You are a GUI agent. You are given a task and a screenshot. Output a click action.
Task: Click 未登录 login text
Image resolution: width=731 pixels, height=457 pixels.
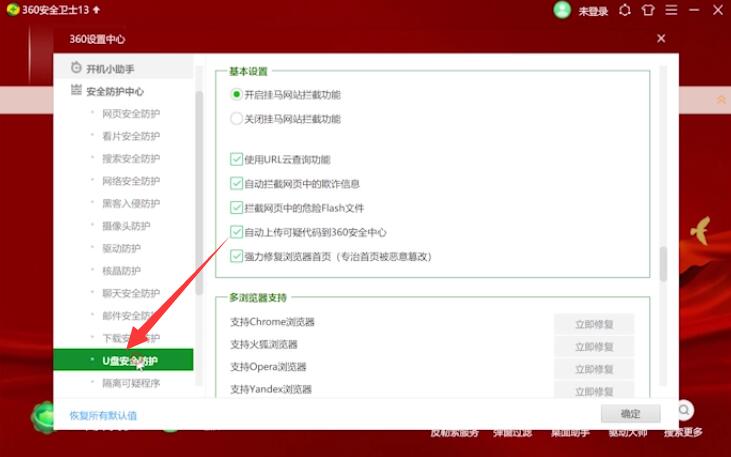coord(593,11)
